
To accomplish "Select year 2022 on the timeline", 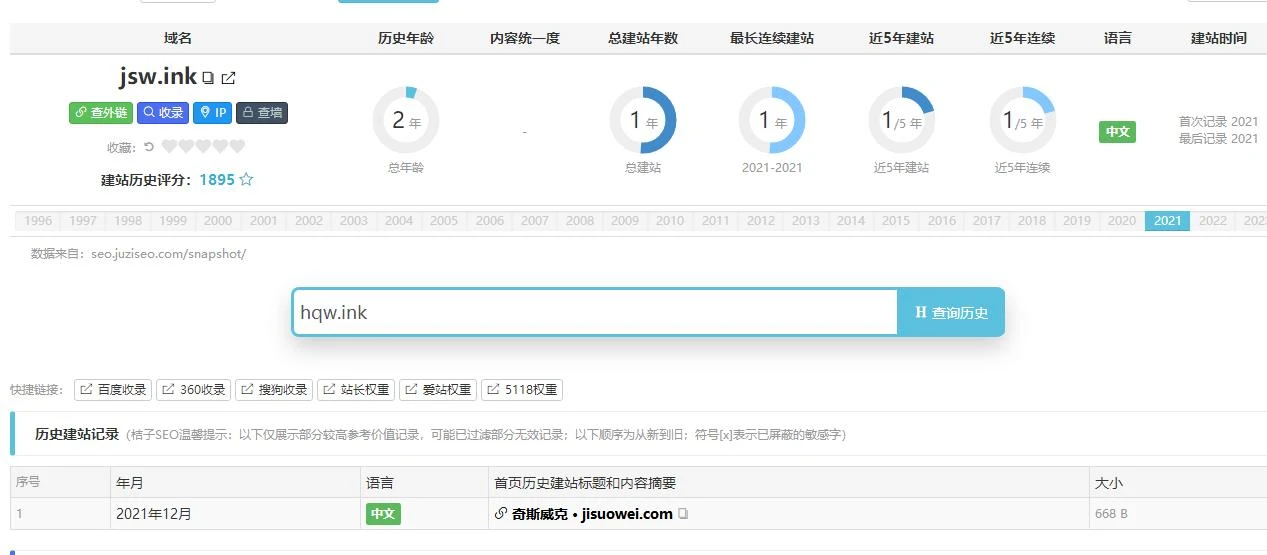I will point(1212,221).
